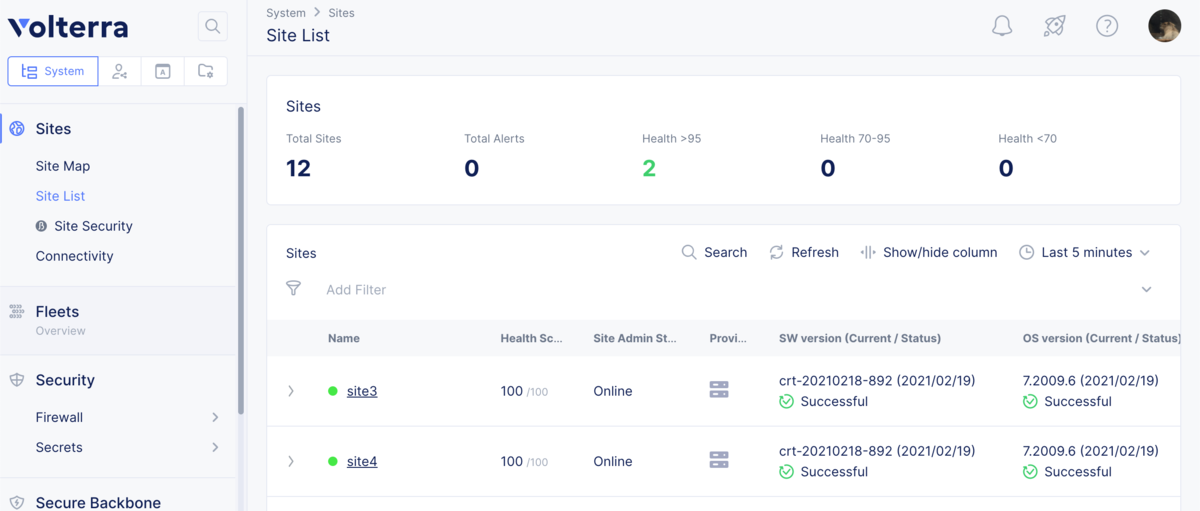Click the Refresh button
1200x511 pixels.
pos(804,252)
